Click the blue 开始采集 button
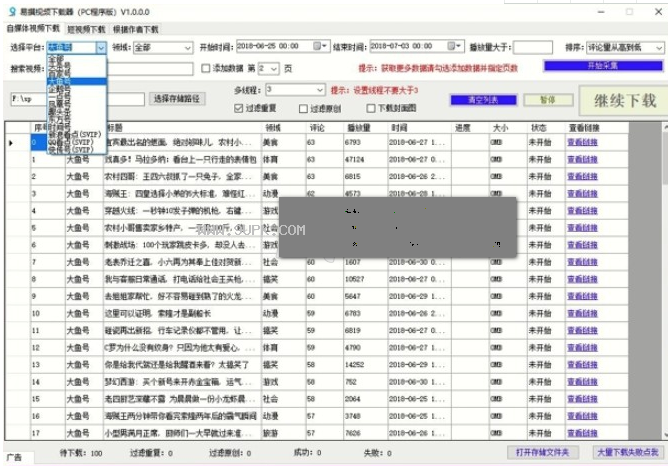 (x=603, y=66)
